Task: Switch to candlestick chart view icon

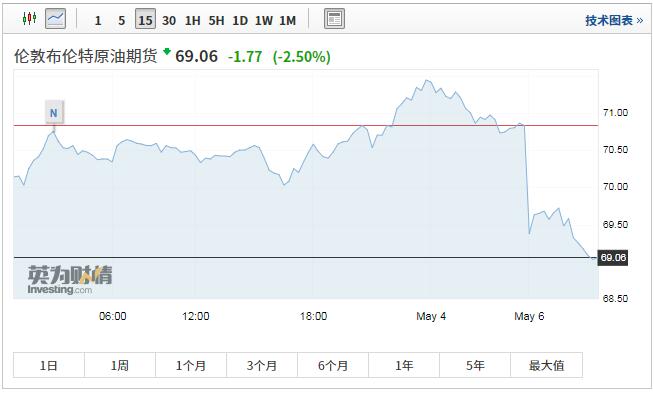Action: point(29,19)
